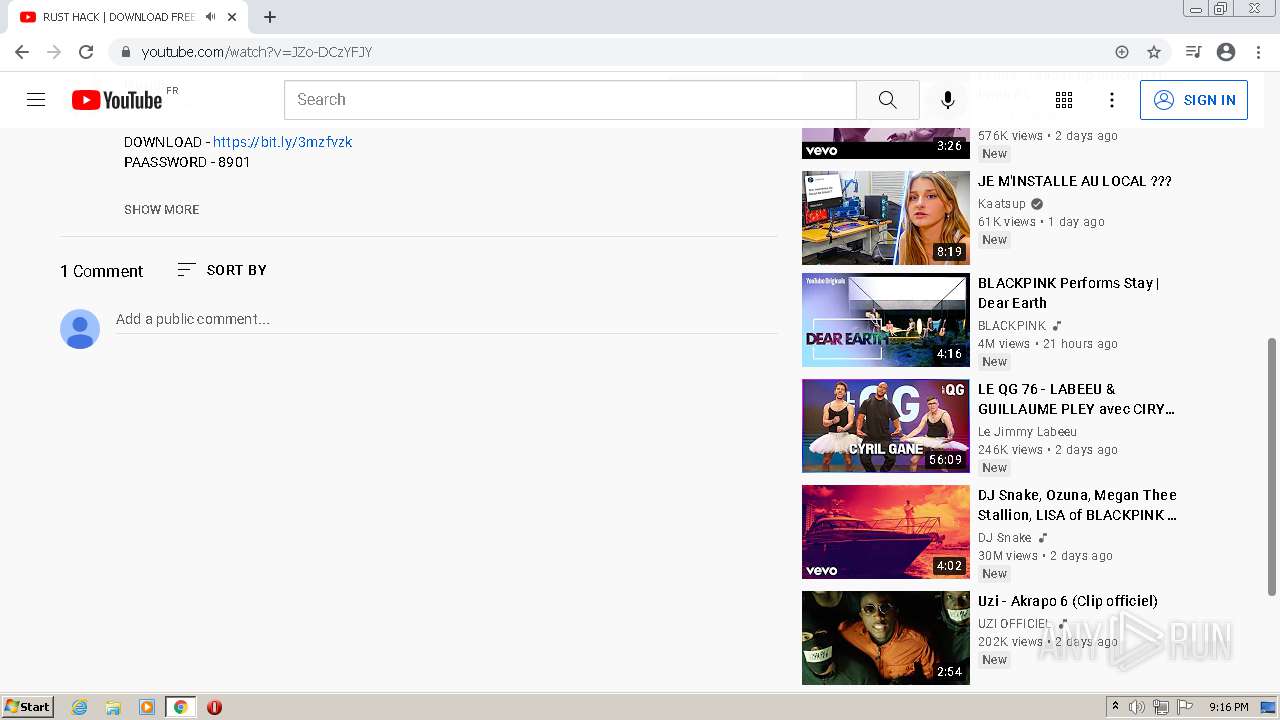Open the Uzi Akrapo 6 thumbnail
The image size is (1280, 720).
[x=886, y=638]
